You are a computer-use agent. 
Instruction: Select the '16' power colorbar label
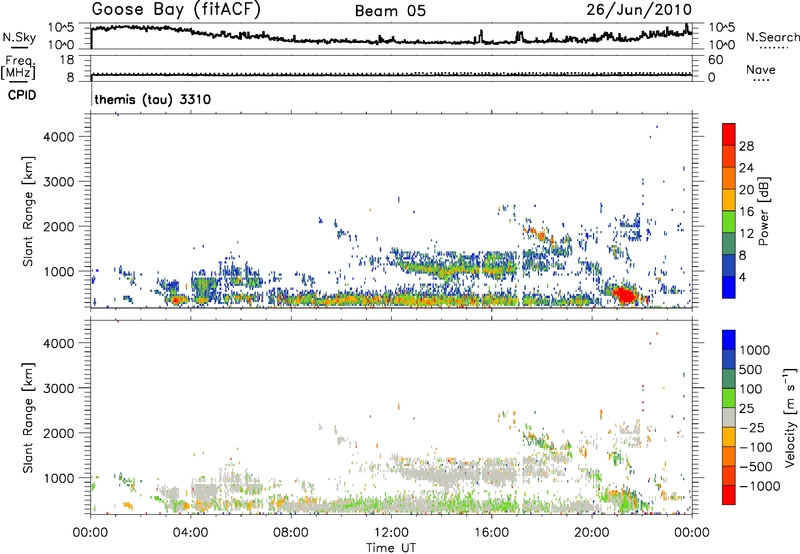click(746, 212)
